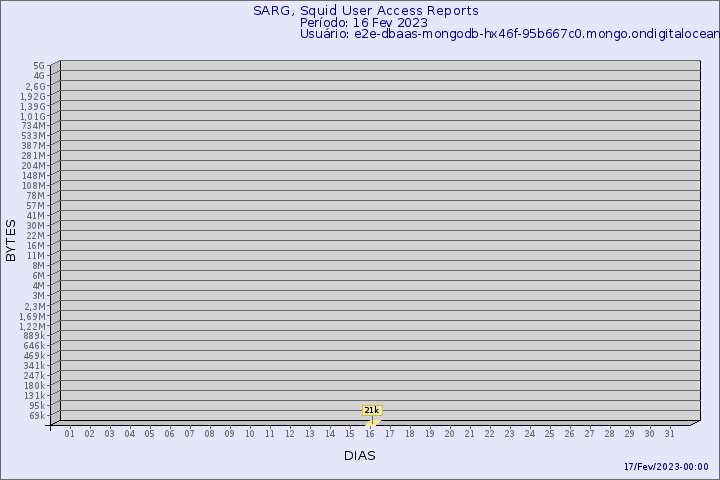Viewport: 720px width, 480px height.
Task: Click the 108M y-axis value
Action: pyautogui.click(x=34, y=186)
